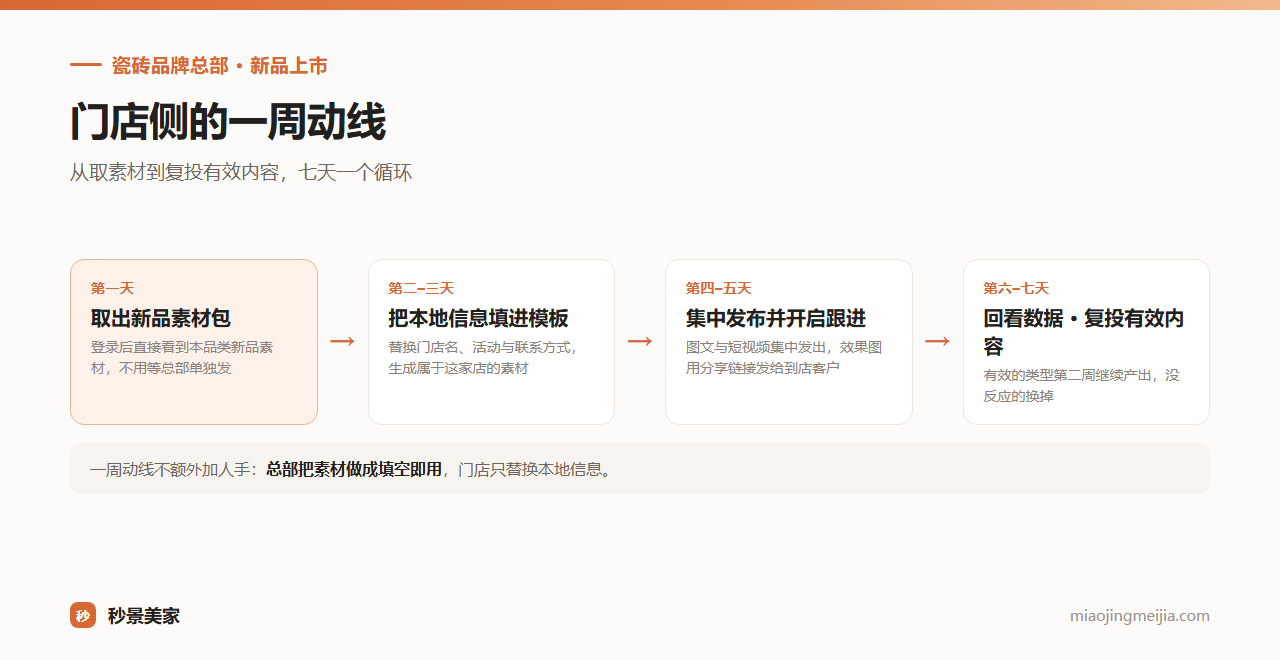The height and width of the screenshot is (660, 1280).
Task: Click description 有效的类型第二周继续产出
Action: 1081,385
